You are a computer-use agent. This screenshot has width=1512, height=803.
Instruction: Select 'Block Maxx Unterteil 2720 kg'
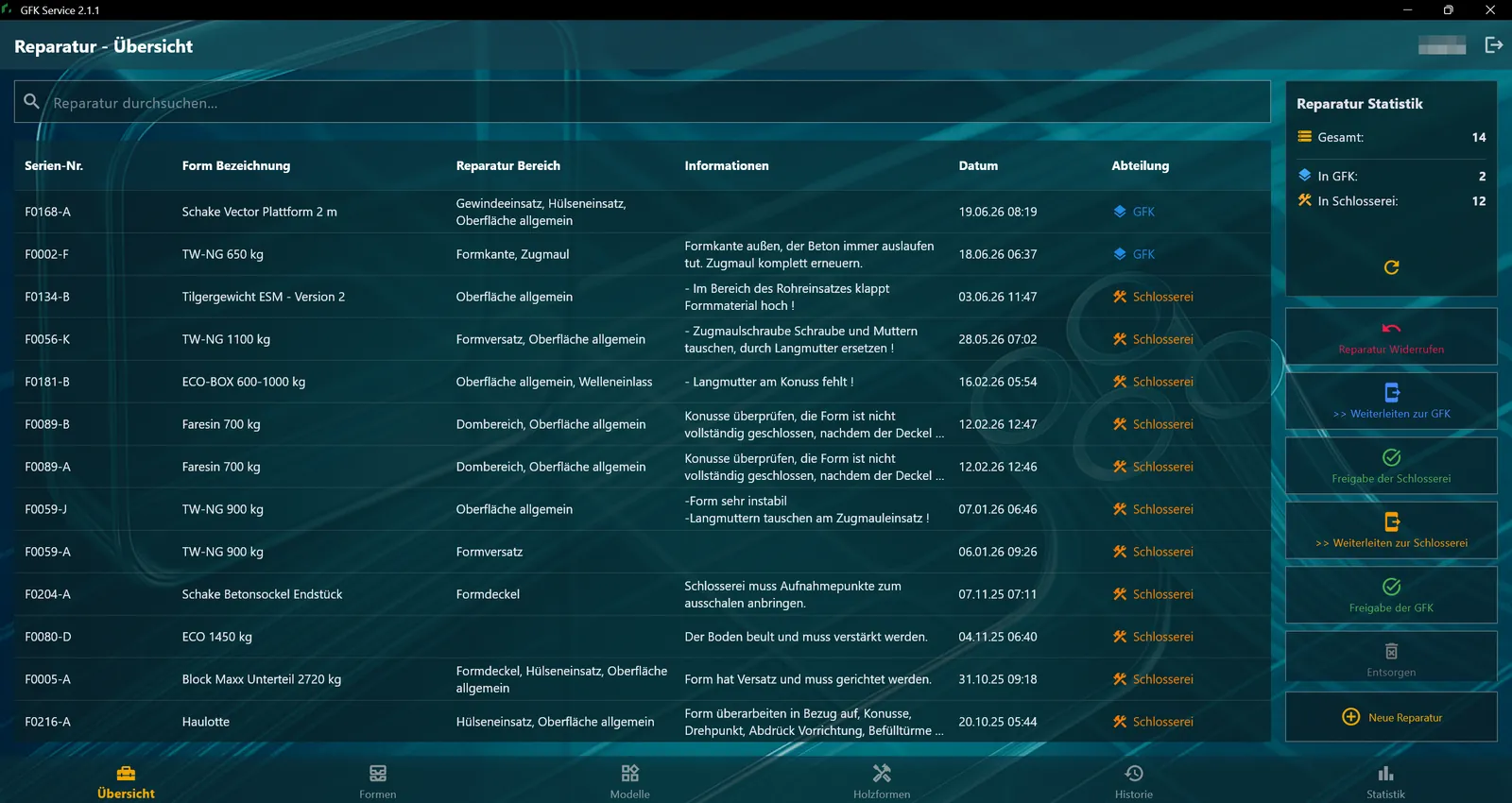coord(262,679)
